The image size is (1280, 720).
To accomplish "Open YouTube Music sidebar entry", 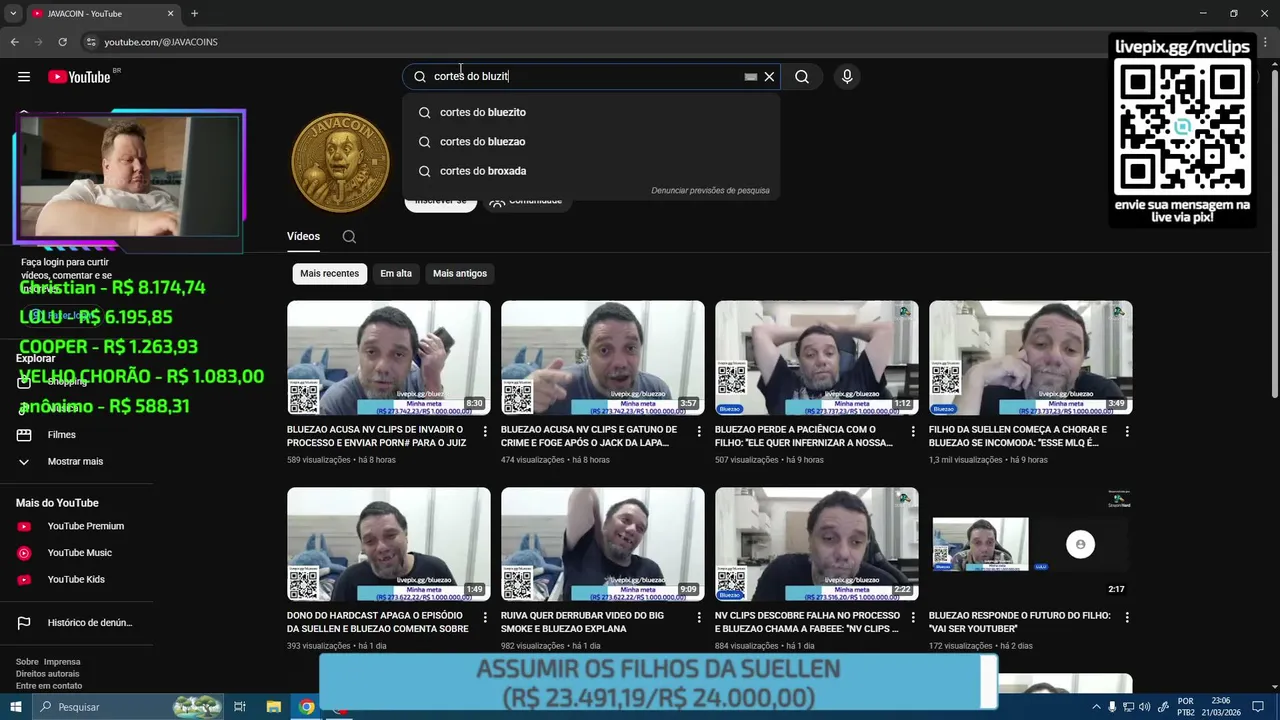I will 79,553.
